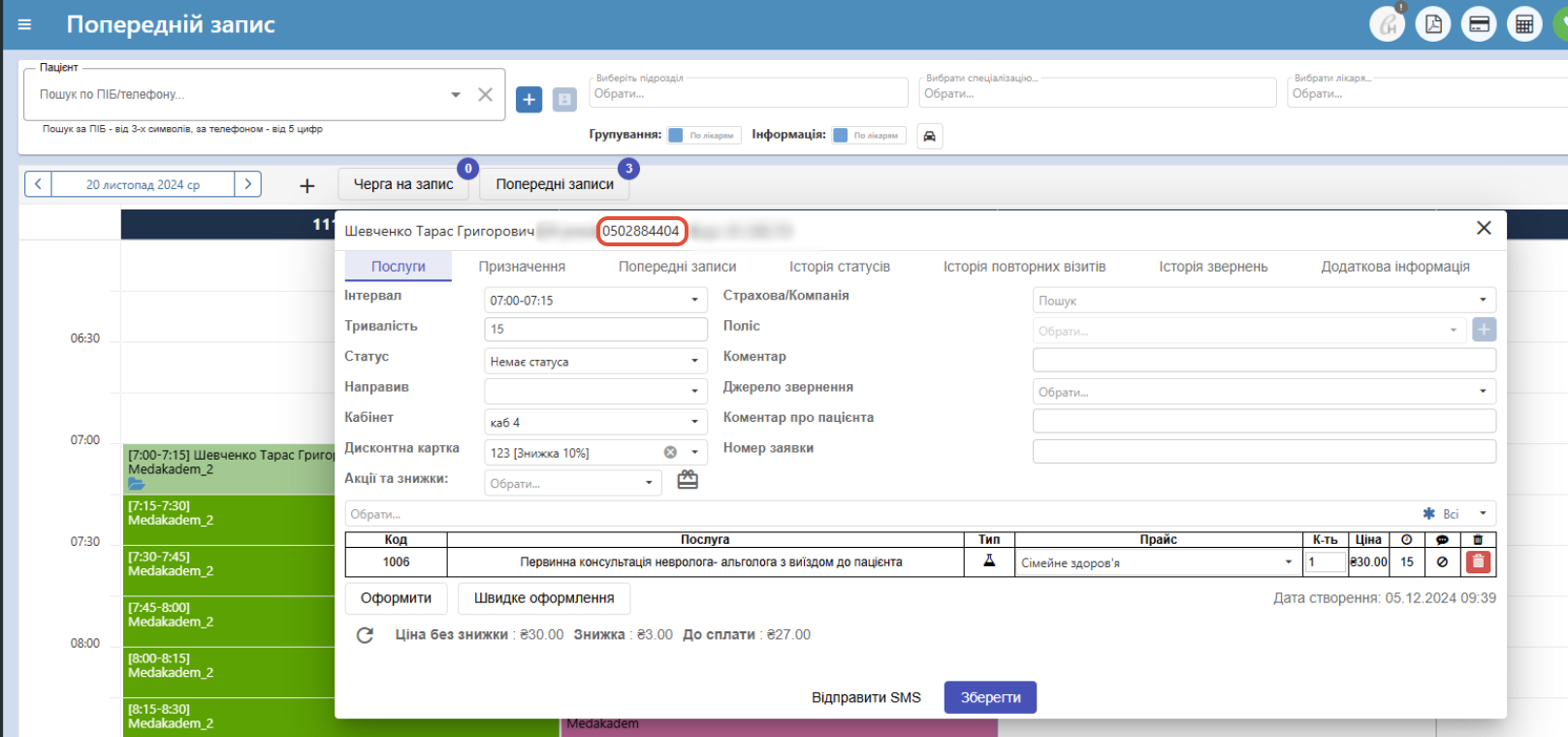Open the electronic signature icon in header
1568x737 pixels.
tap(1388, 24)
